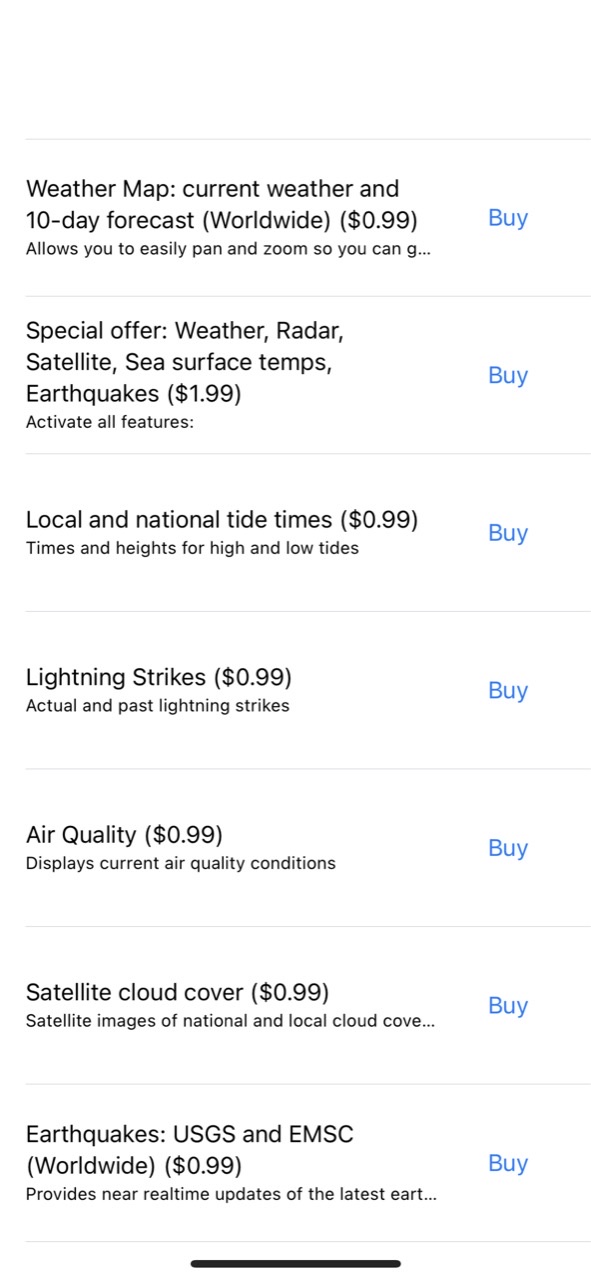Tap the 'Allows you to easily pan' description

pos(228,248)
